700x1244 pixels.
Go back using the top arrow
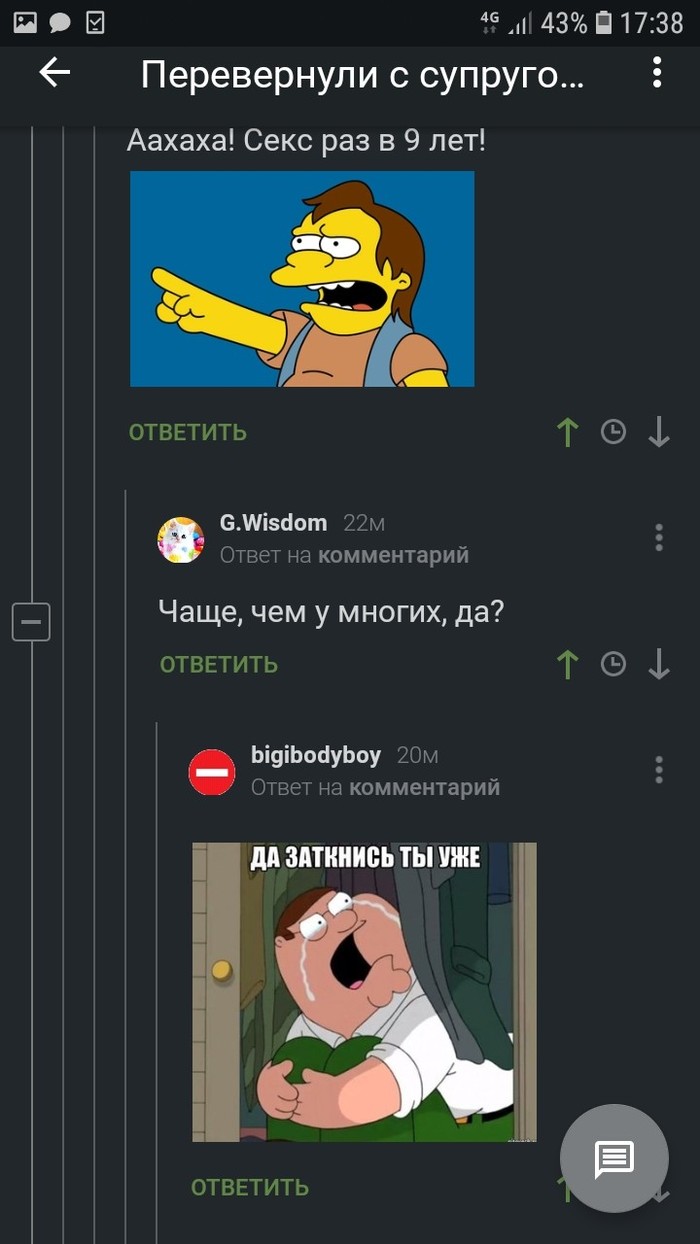coord(54,72)
